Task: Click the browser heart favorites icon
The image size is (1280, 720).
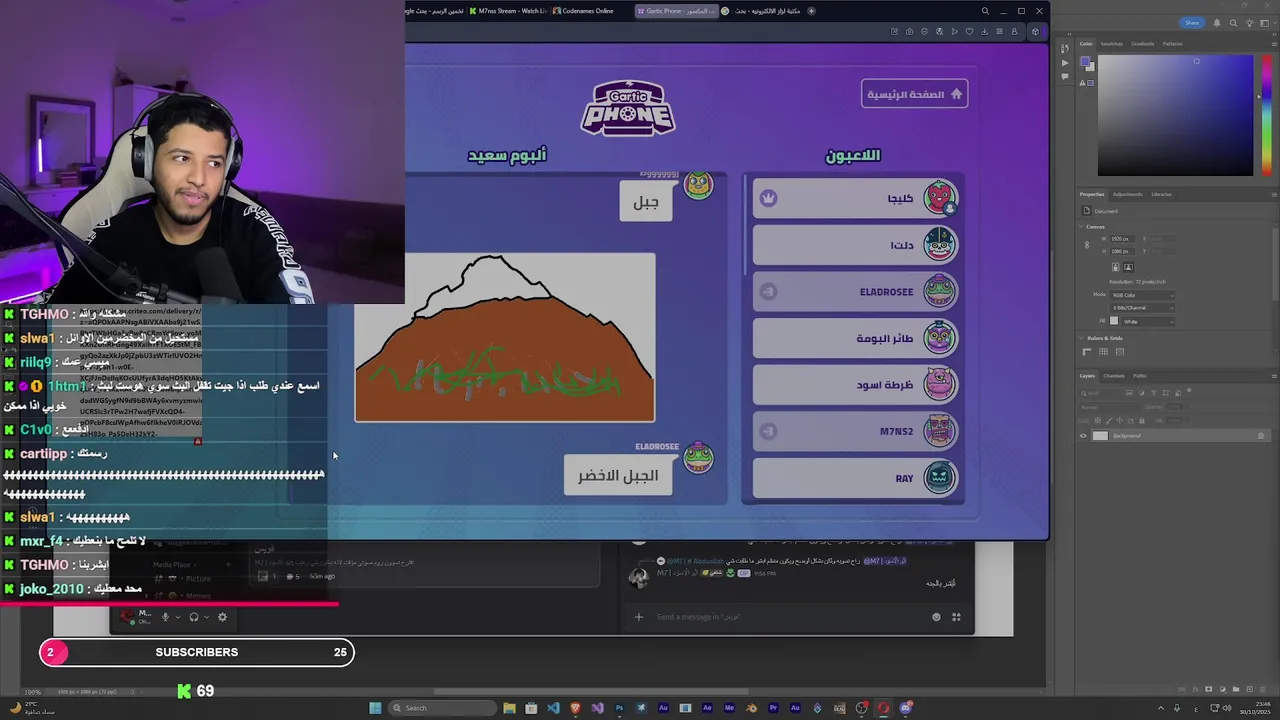Action: tap(969, 32)
